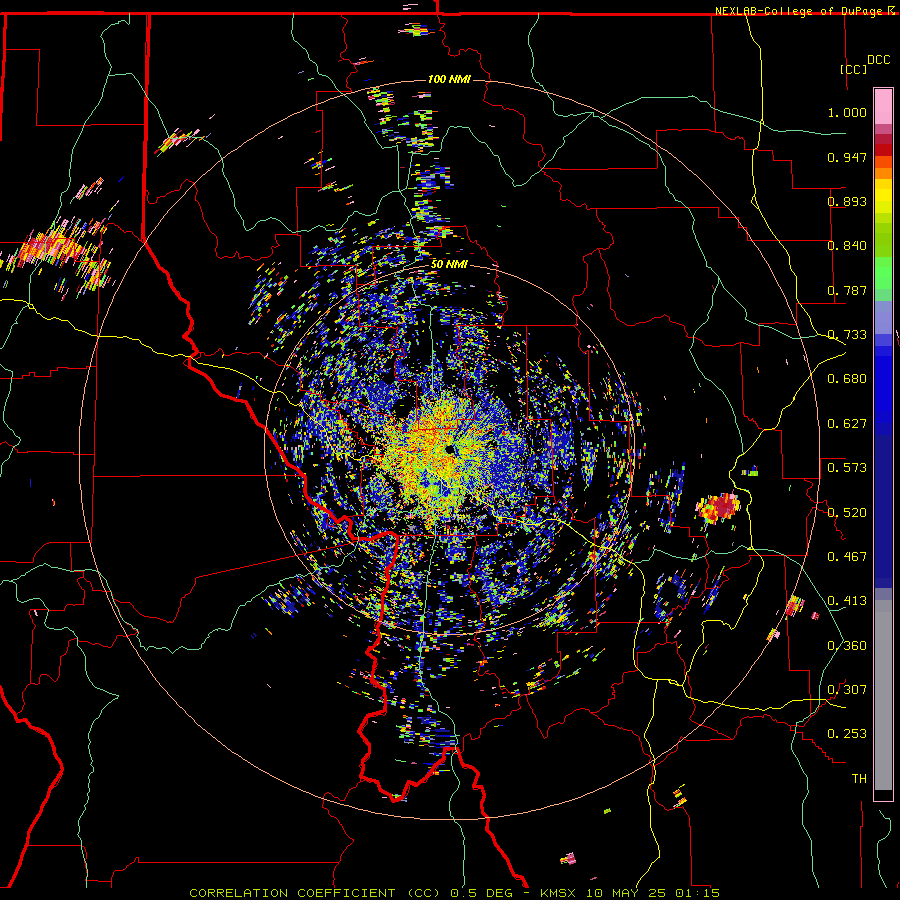
Task: Select the 0.893 scale value
Action: pyautogui.click(x=847, y=201)
